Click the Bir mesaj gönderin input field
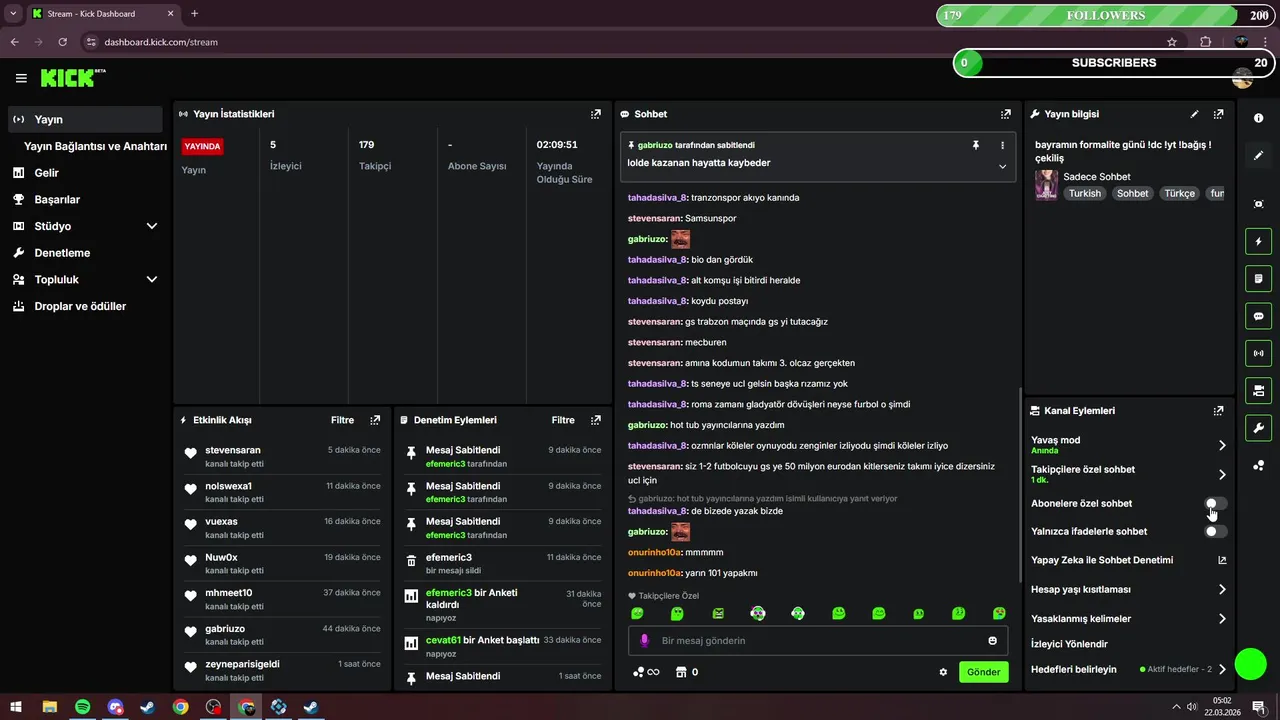This screenshot has height=720, width=1280. pos(820,641)
